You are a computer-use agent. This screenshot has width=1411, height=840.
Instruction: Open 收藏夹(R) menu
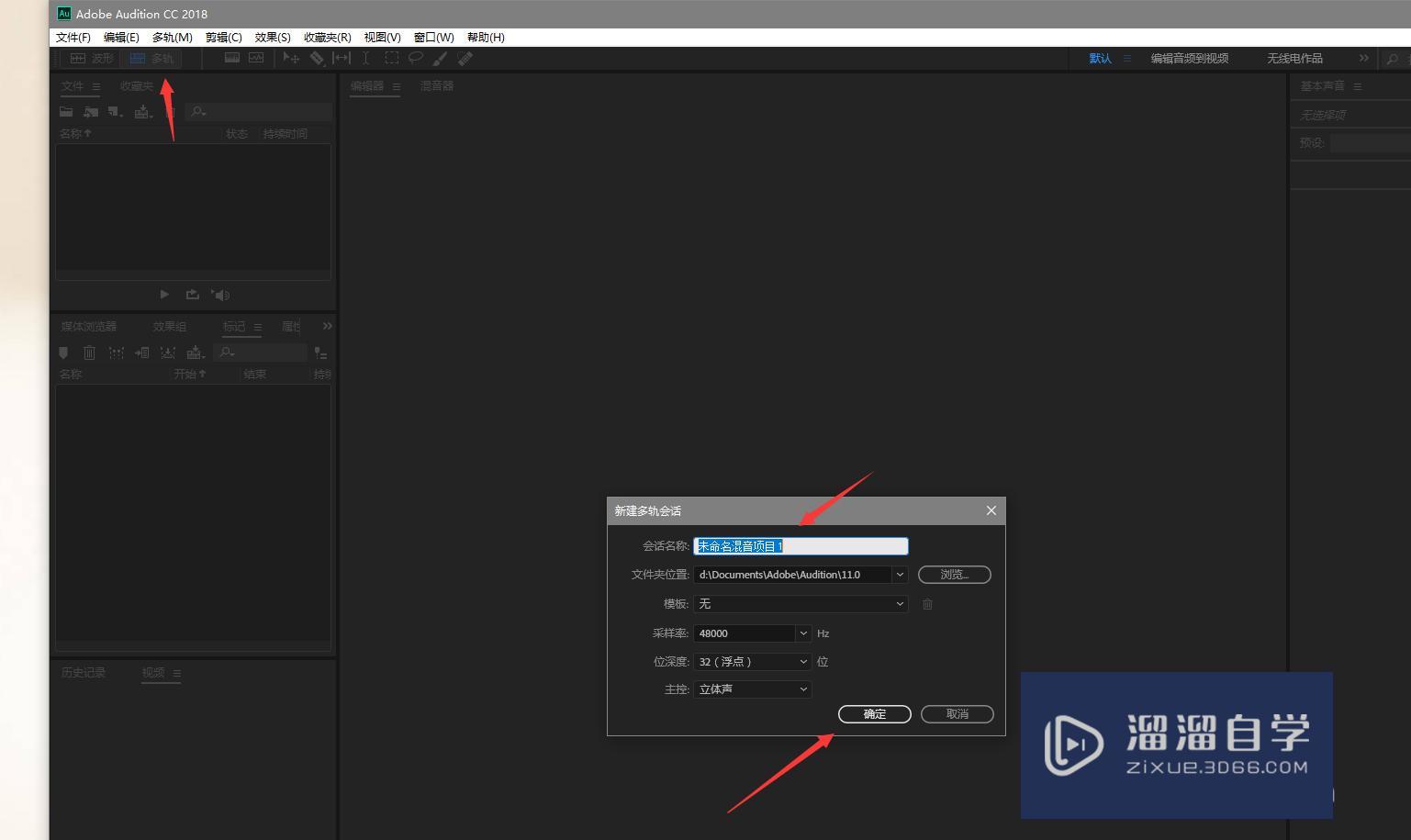(x=328, y=38)
